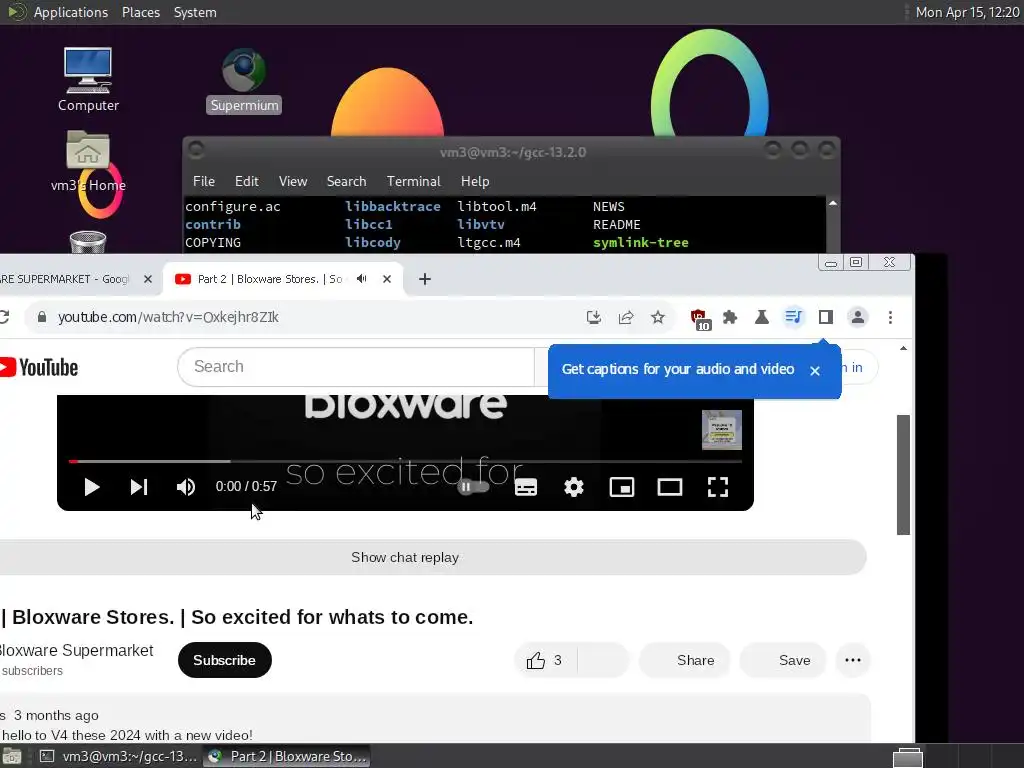
Task: Open terminal Search menu
Action: pos(346,182)
